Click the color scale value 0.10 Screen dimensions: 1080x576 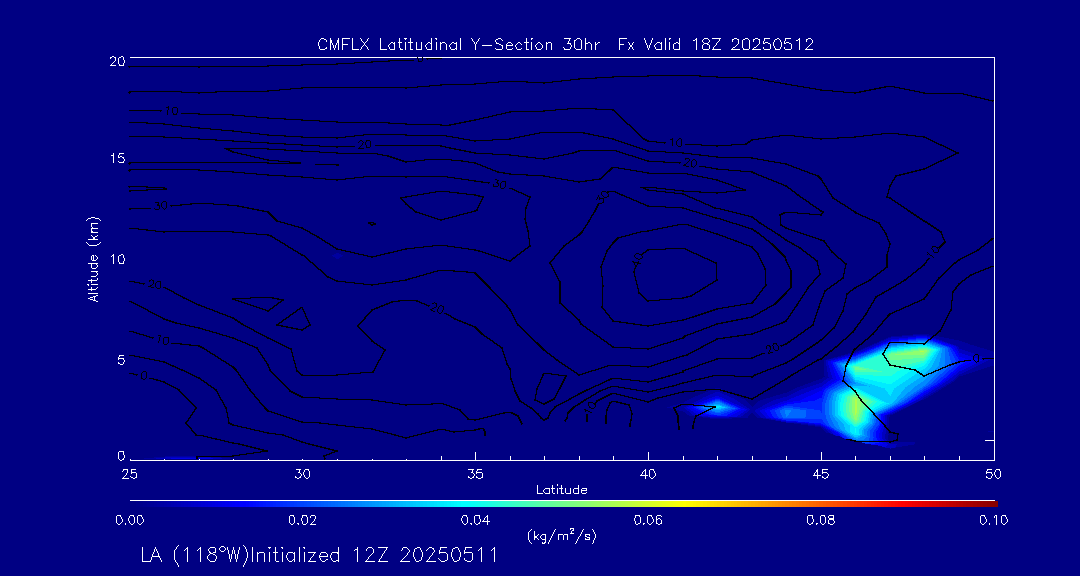pos(994,520)
